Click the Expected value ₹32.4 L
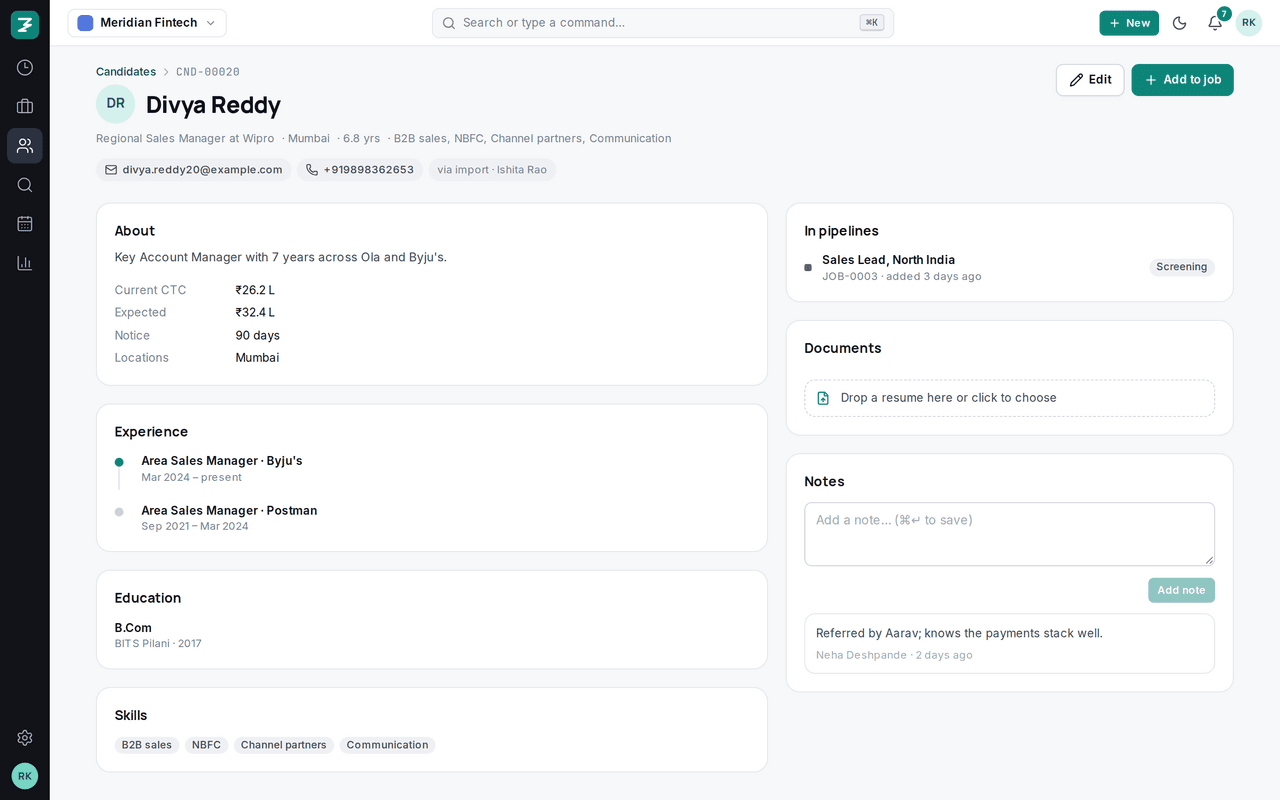The width and height of the screenshot is (1280, 800). pyautogui.click(x=255, y=313)
